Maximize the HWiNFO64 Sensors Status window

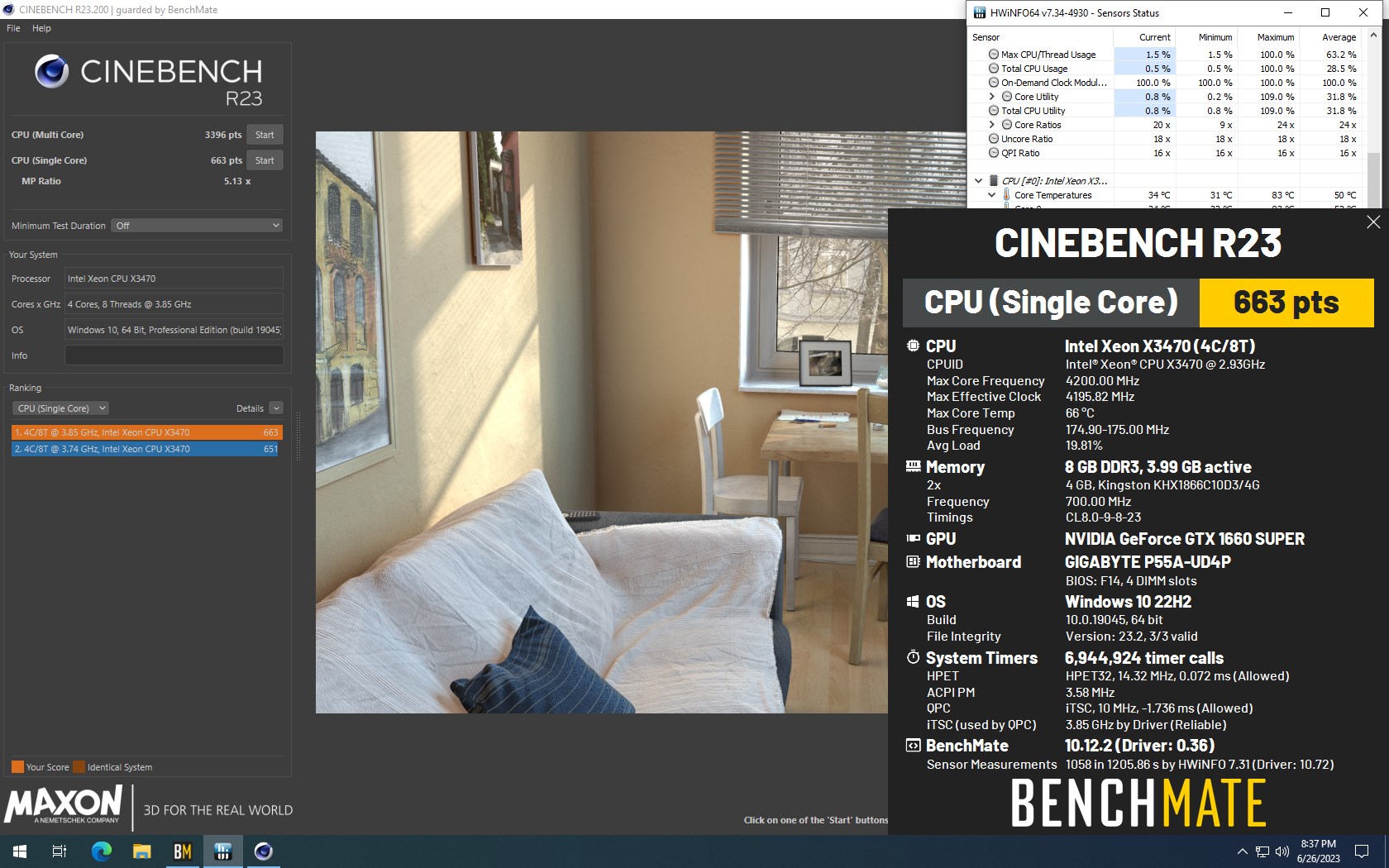pos(1325,12)
